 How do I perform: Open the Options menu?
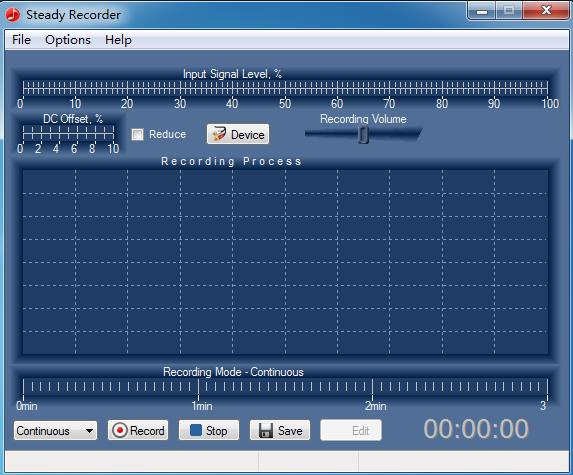tap(68, 39)
